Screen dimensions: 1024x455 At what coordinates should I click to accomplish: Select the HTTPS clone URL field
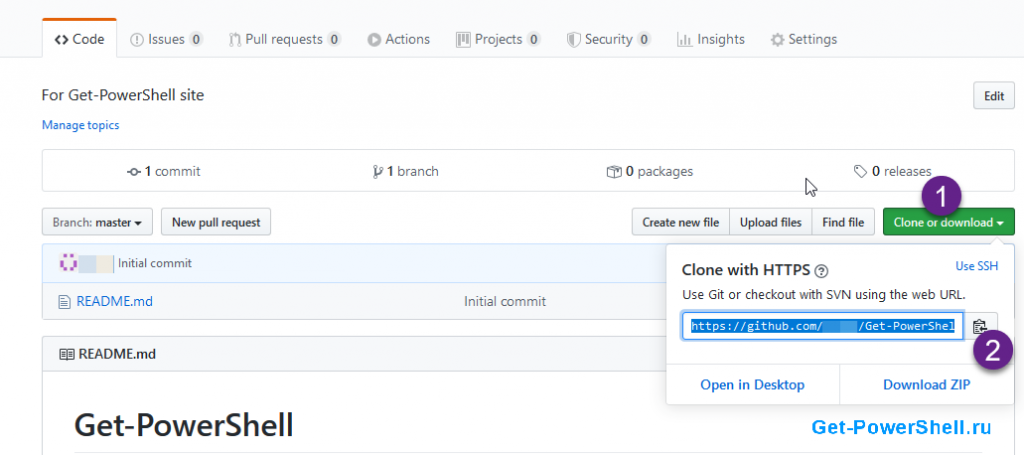[824, 326]
